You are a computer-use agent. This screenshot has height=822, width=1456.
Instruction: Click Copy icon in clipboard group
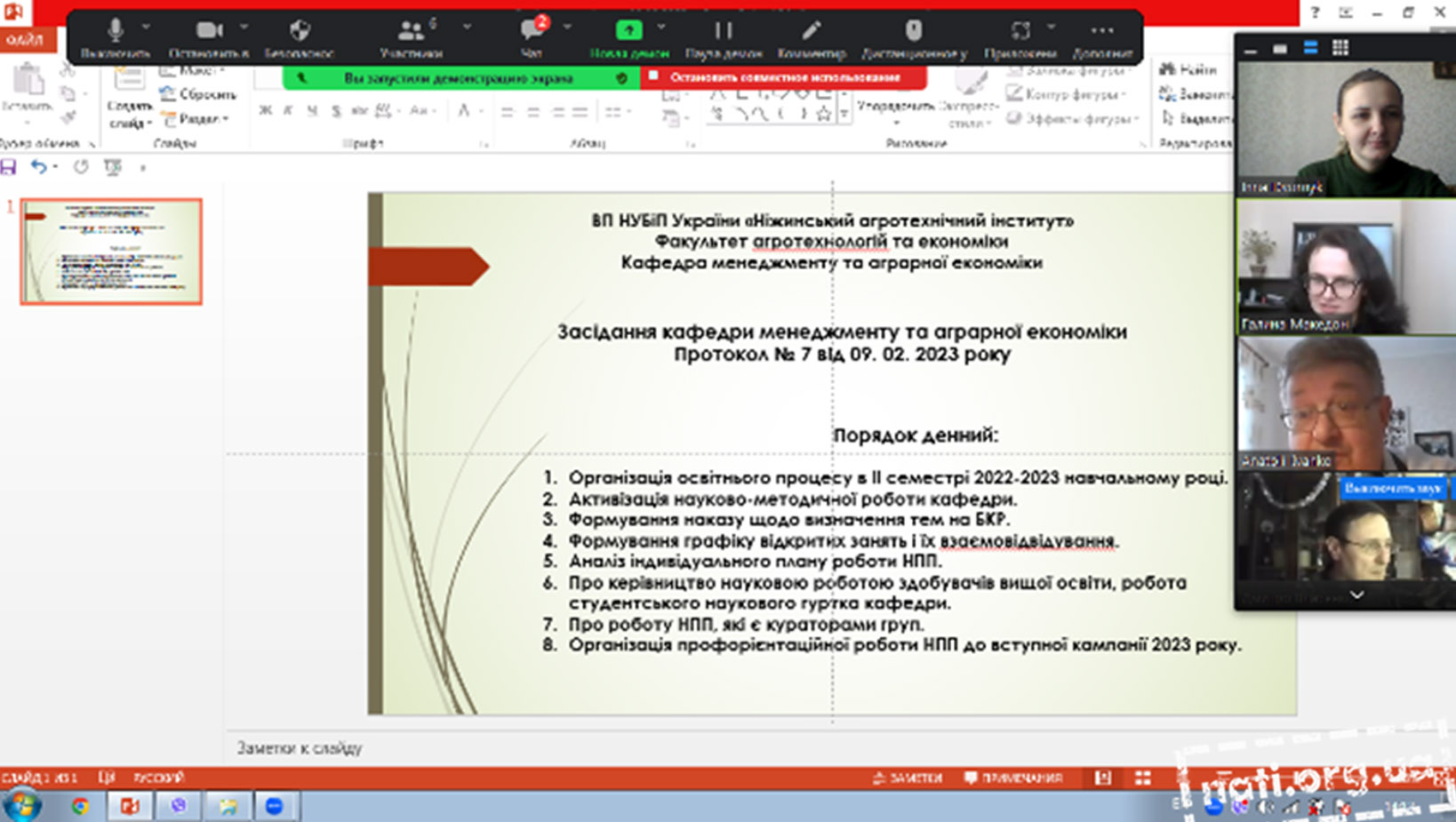pos(68,92)
